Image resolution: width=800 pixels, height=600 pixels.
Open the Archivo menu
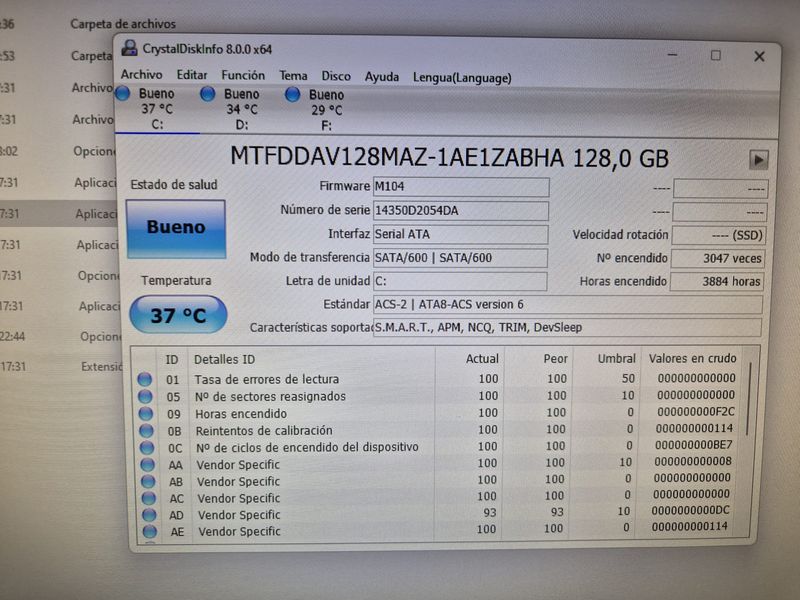click(x=141, y=74)
